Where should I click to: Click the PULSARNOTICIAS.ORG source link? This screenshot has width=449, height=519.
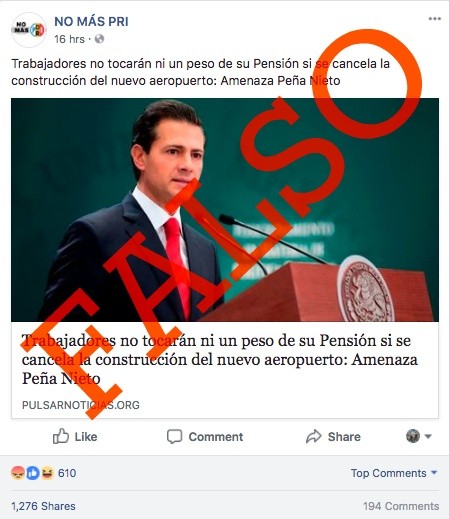click(x=81, y=405)
